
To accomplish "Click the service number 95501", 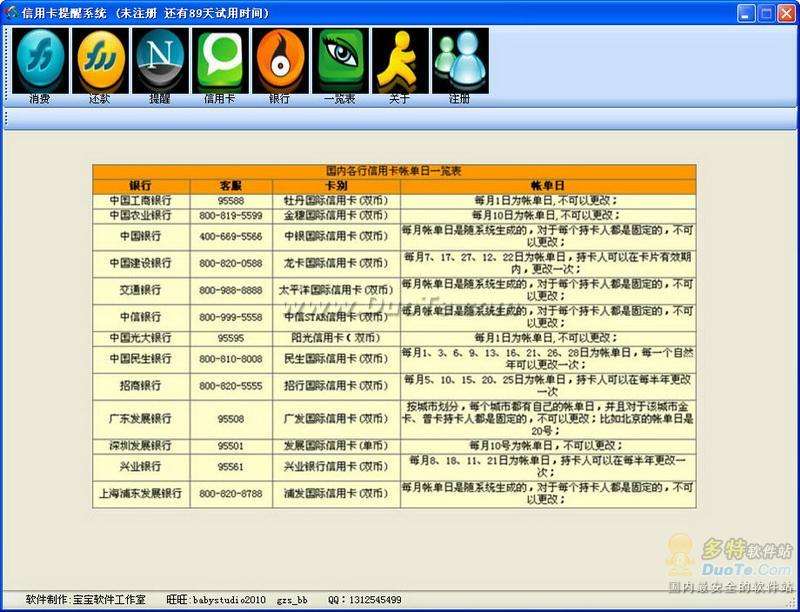I will point(231,446).
